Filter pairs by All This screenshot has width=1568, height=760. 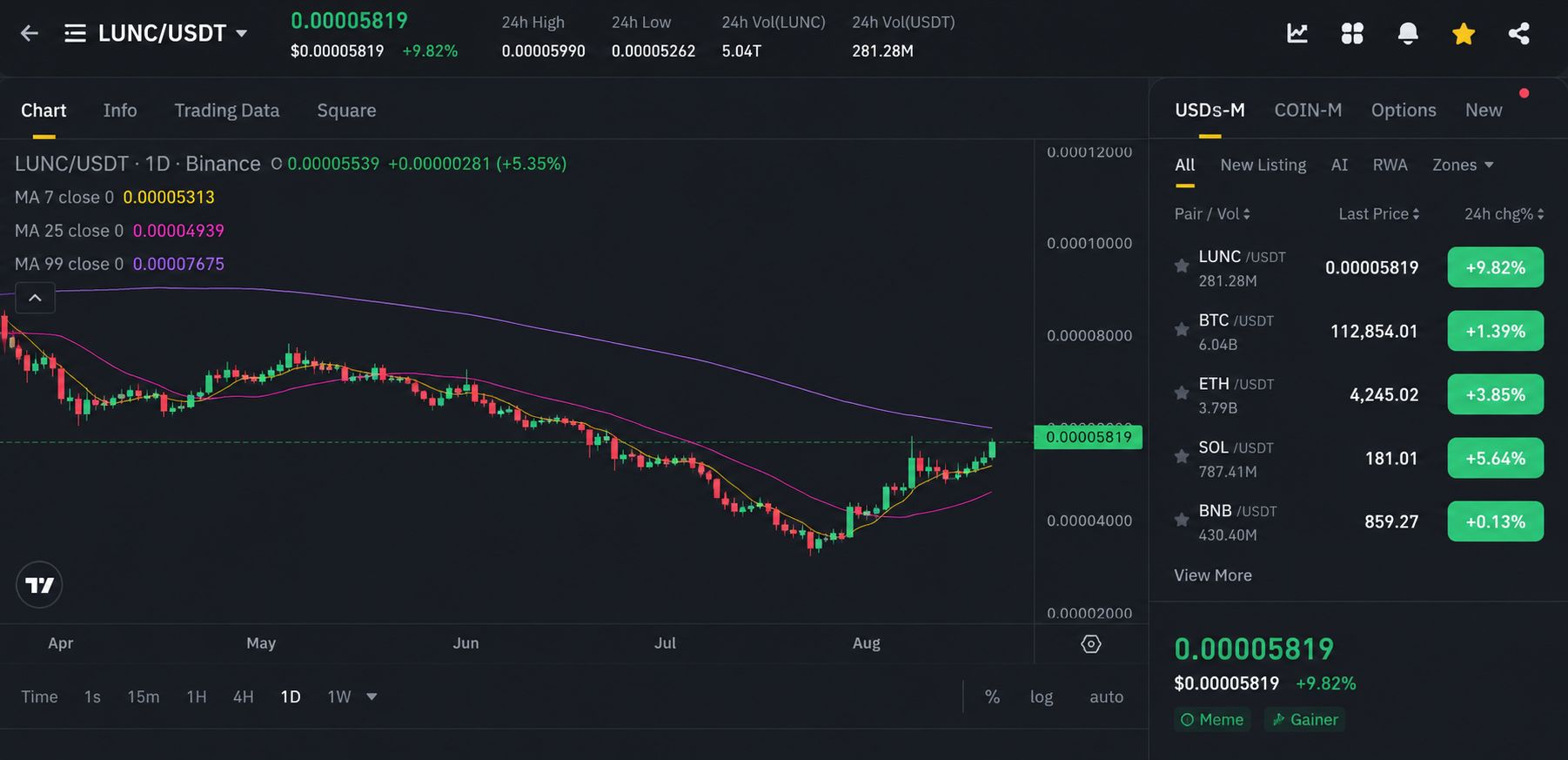coord(1185,165)
